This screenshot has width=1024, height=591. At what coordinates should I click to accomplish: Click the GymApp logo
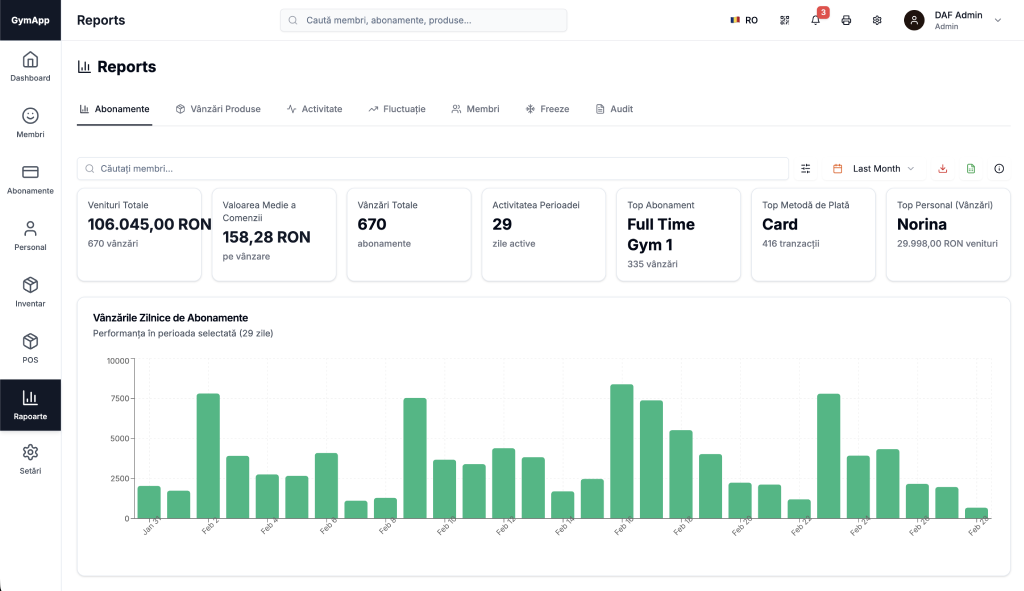coord(30,19)
